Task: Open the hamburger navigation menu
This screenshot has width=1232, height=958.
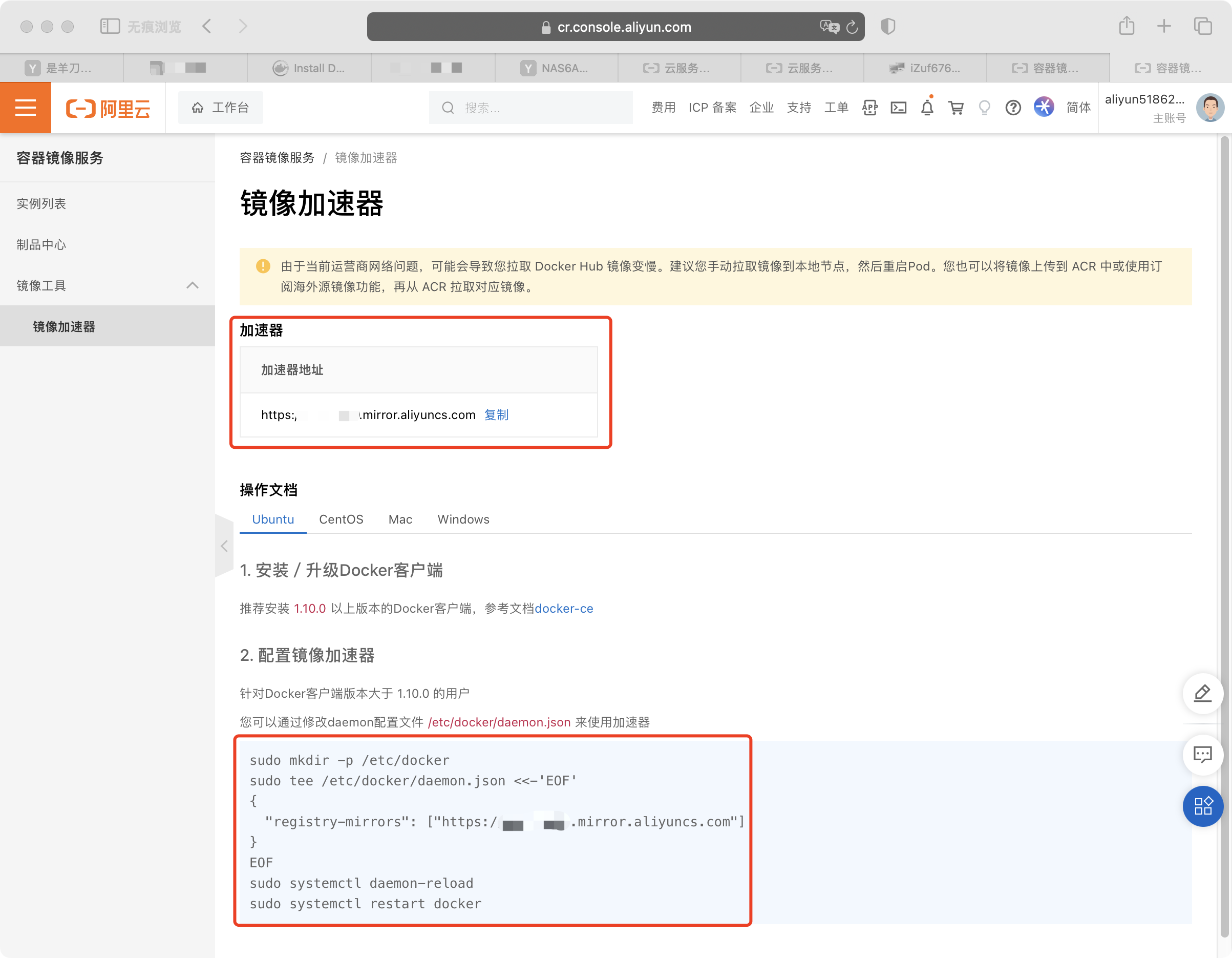Action: 26,107
